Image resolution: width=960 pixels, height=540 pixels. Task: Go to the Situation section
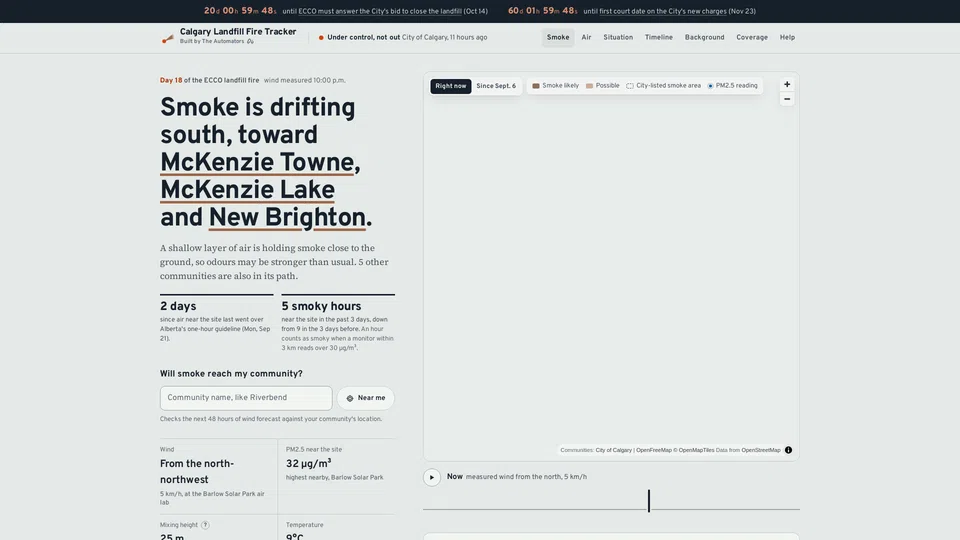tap(618, 37)
